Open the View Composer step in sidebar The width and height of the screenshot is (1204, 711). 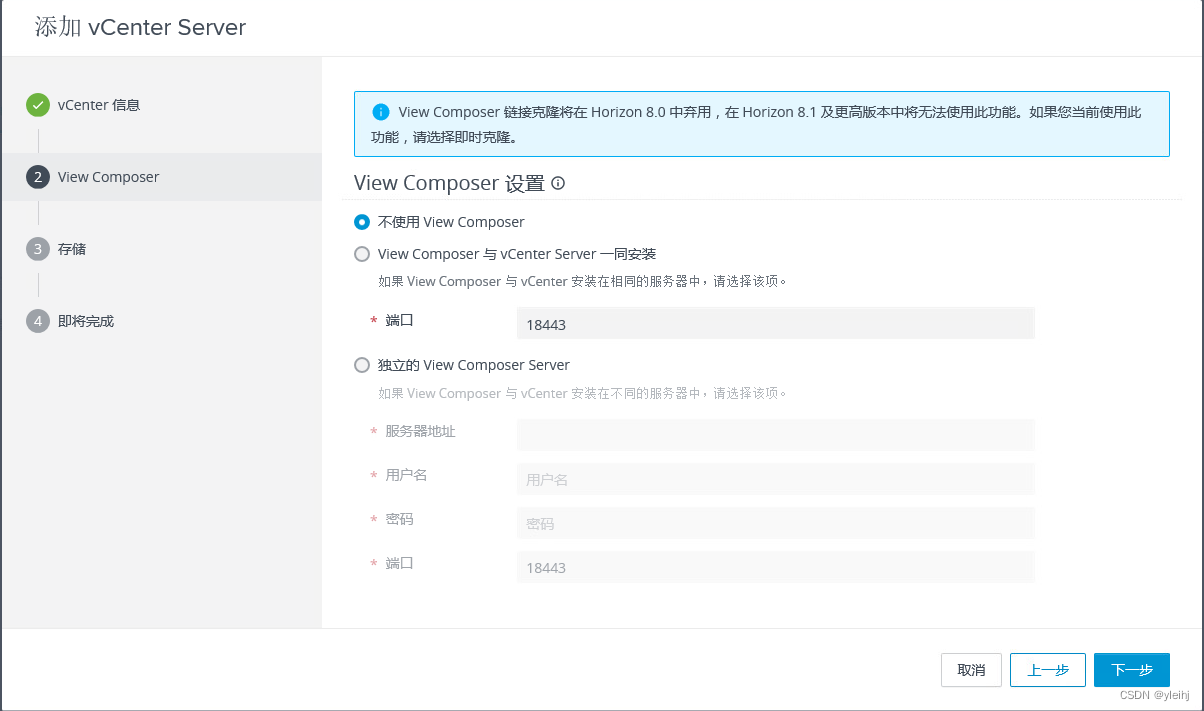pyautogui.click(x=162, y=177)
